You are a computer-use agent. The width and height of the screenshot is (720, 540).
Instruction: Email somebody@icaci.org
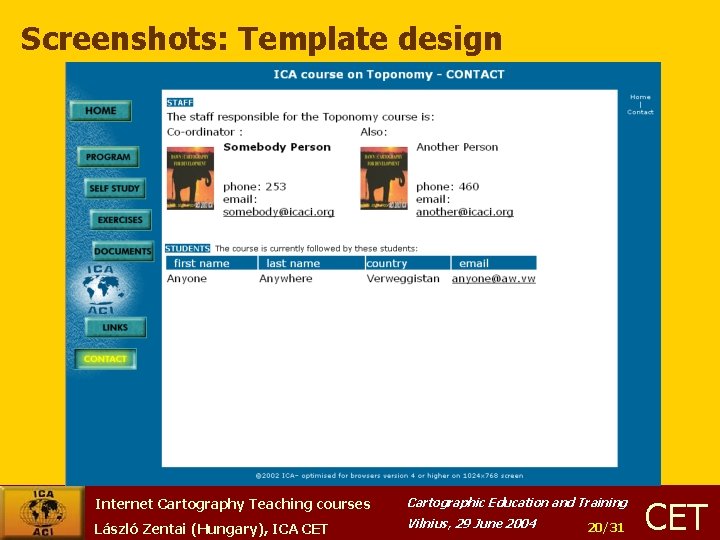click(279, 212)
